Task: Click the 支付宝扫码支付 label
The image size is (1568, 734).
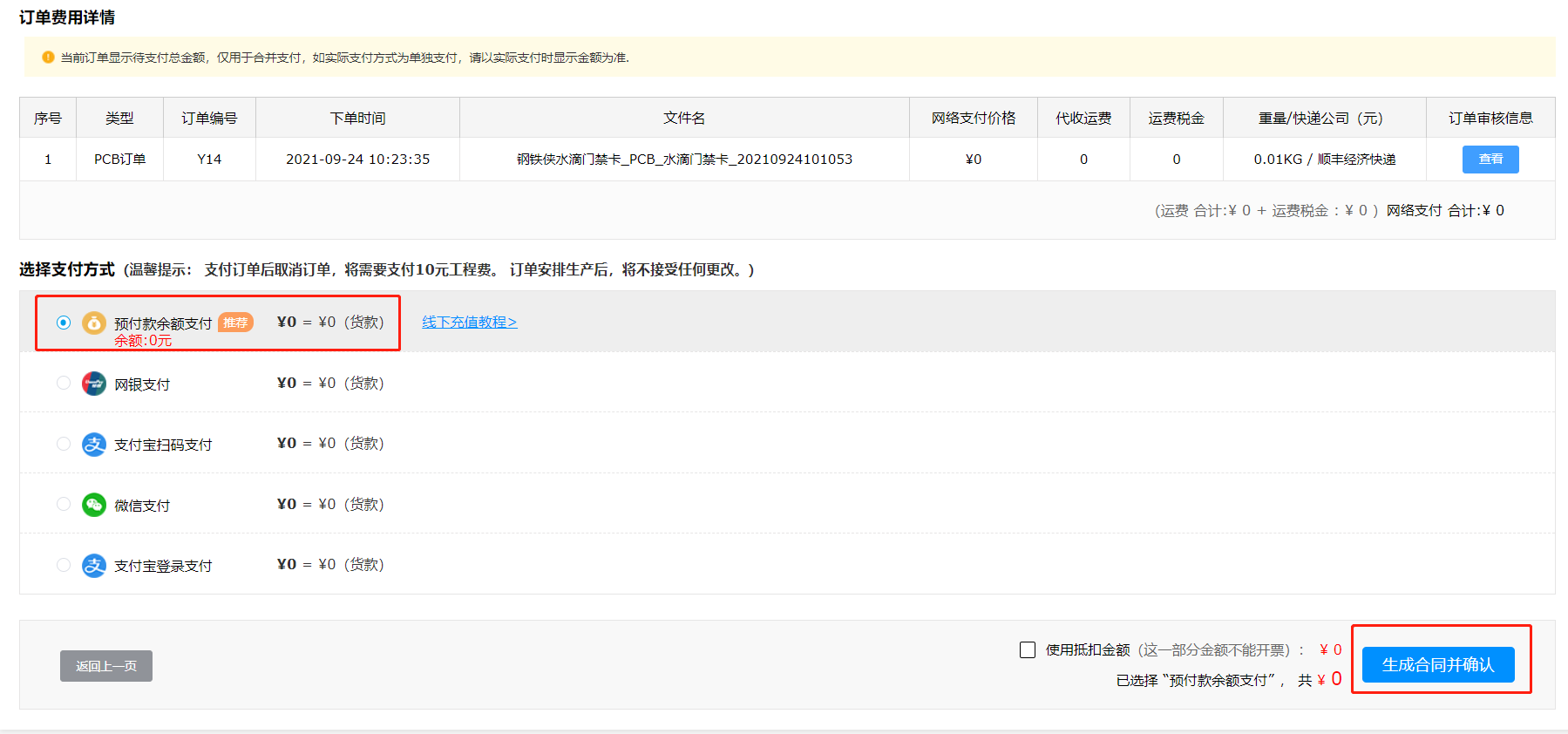Action: 163,445
